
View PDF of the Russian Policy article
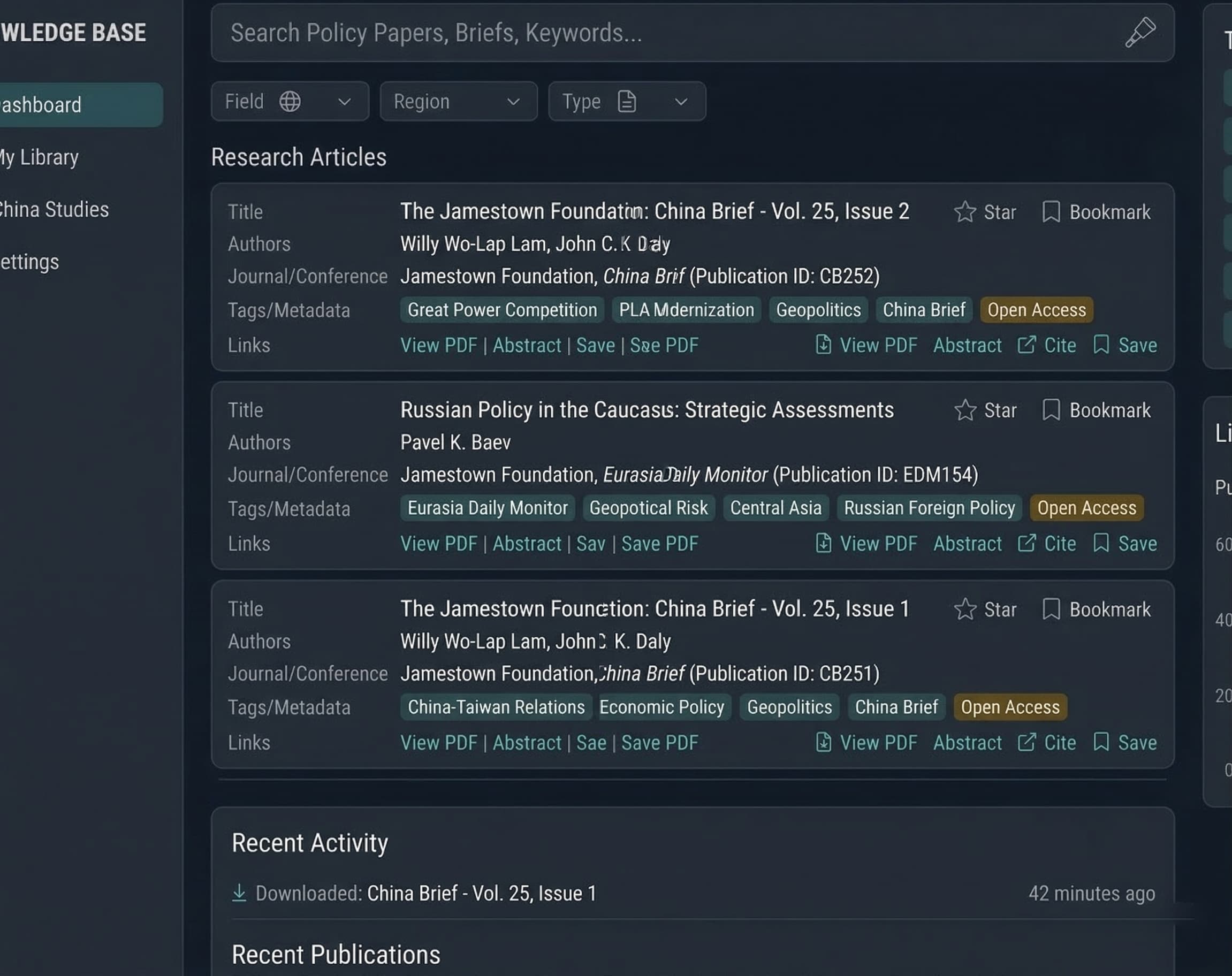point(439,544)
